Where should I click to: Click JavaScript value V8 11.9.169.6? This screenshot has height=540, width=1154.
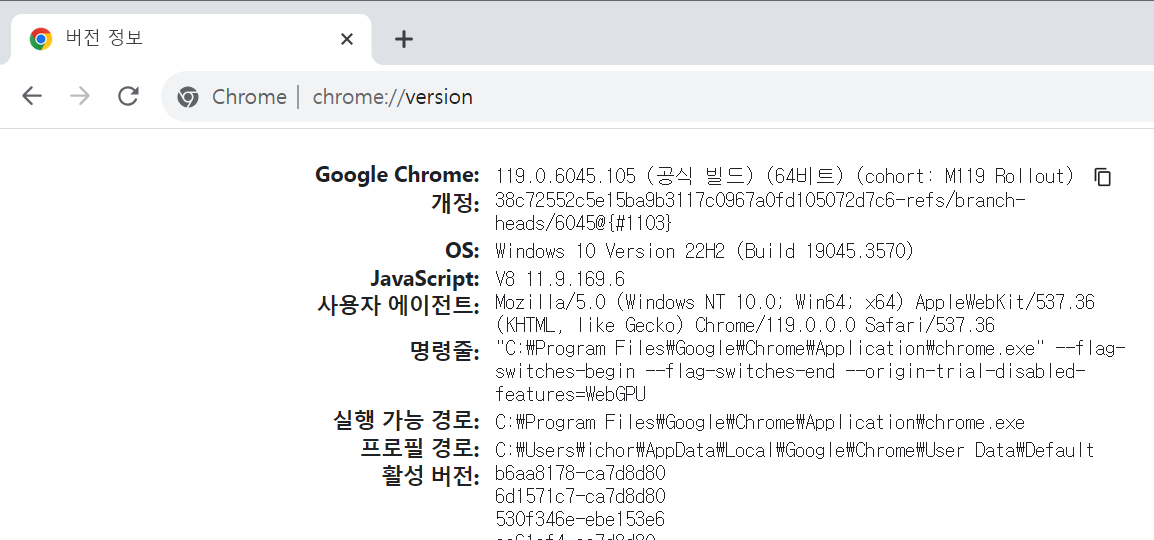pyautogui.click(x=559, y=280)
